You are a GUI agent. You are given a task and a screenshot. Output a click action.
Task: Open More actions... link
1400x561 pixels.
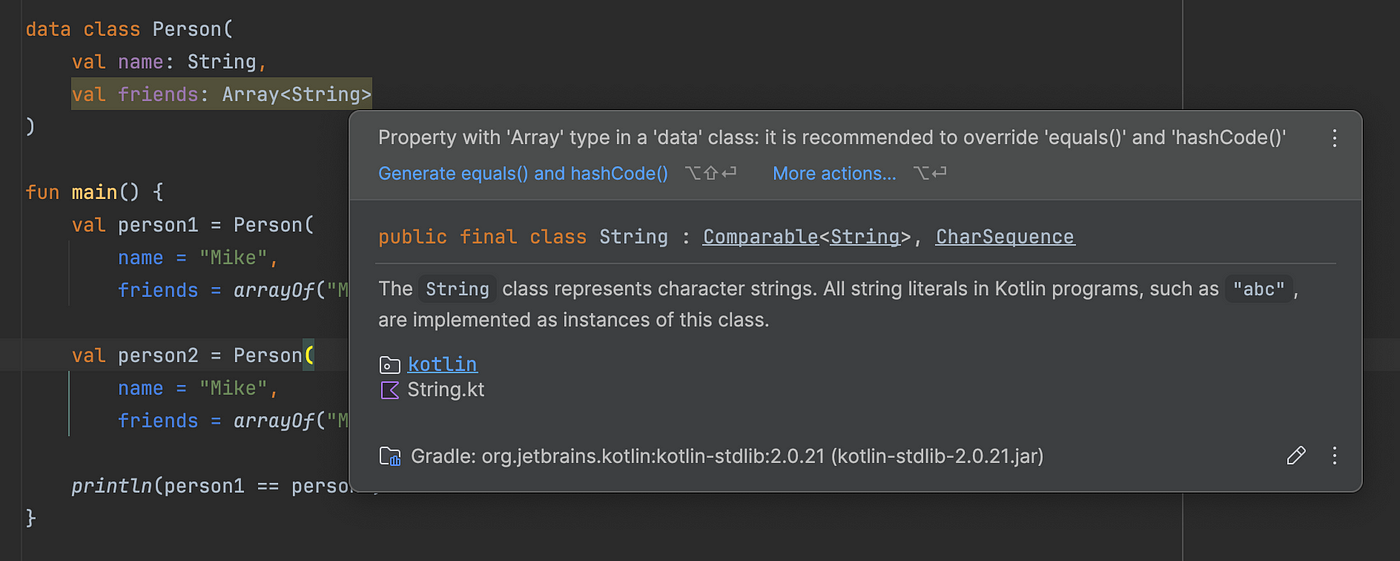[834, 173]
